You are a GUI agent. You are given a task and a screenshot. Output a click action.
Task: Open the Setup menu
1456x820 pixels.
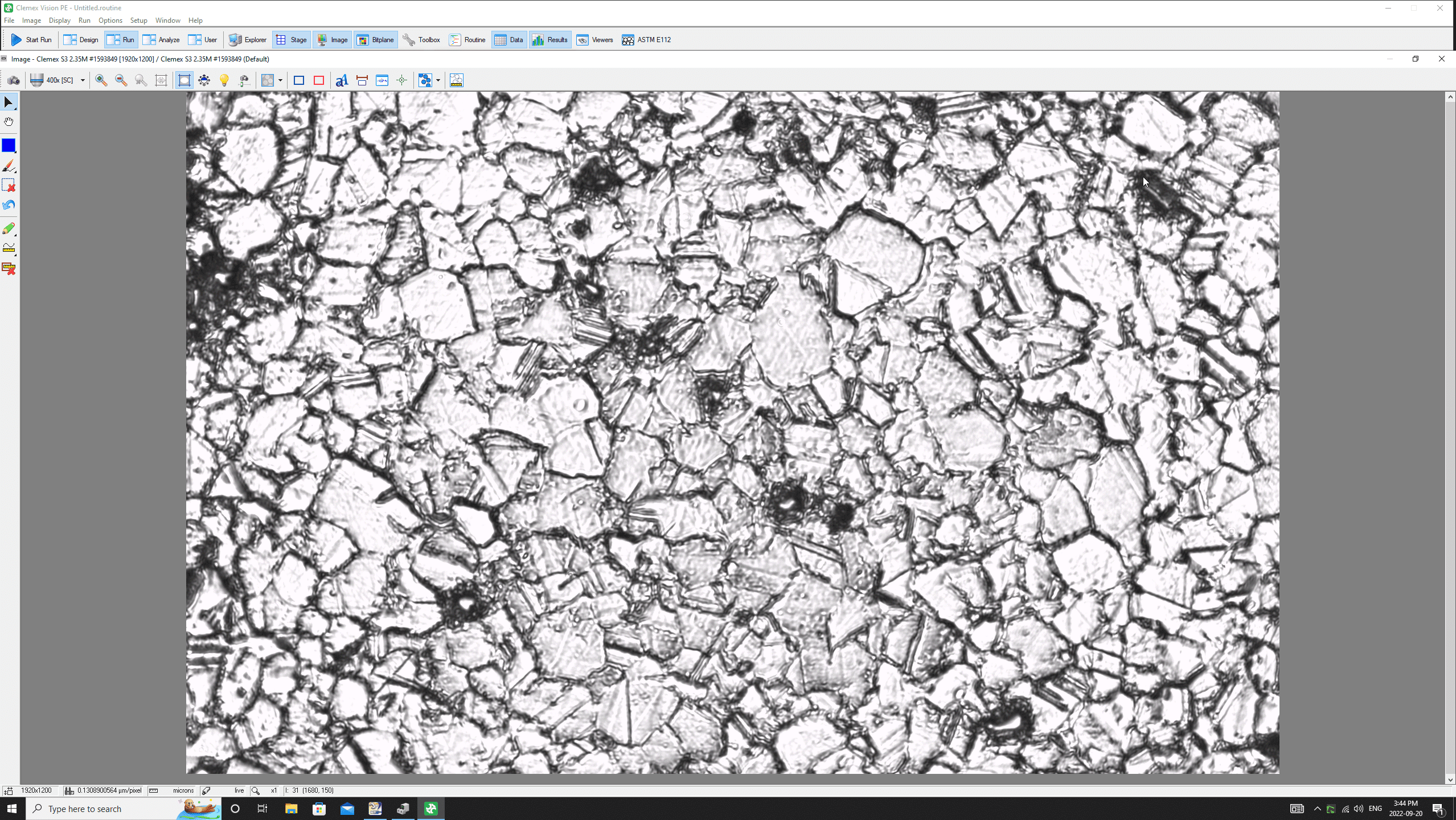click(x=138, y=20)
